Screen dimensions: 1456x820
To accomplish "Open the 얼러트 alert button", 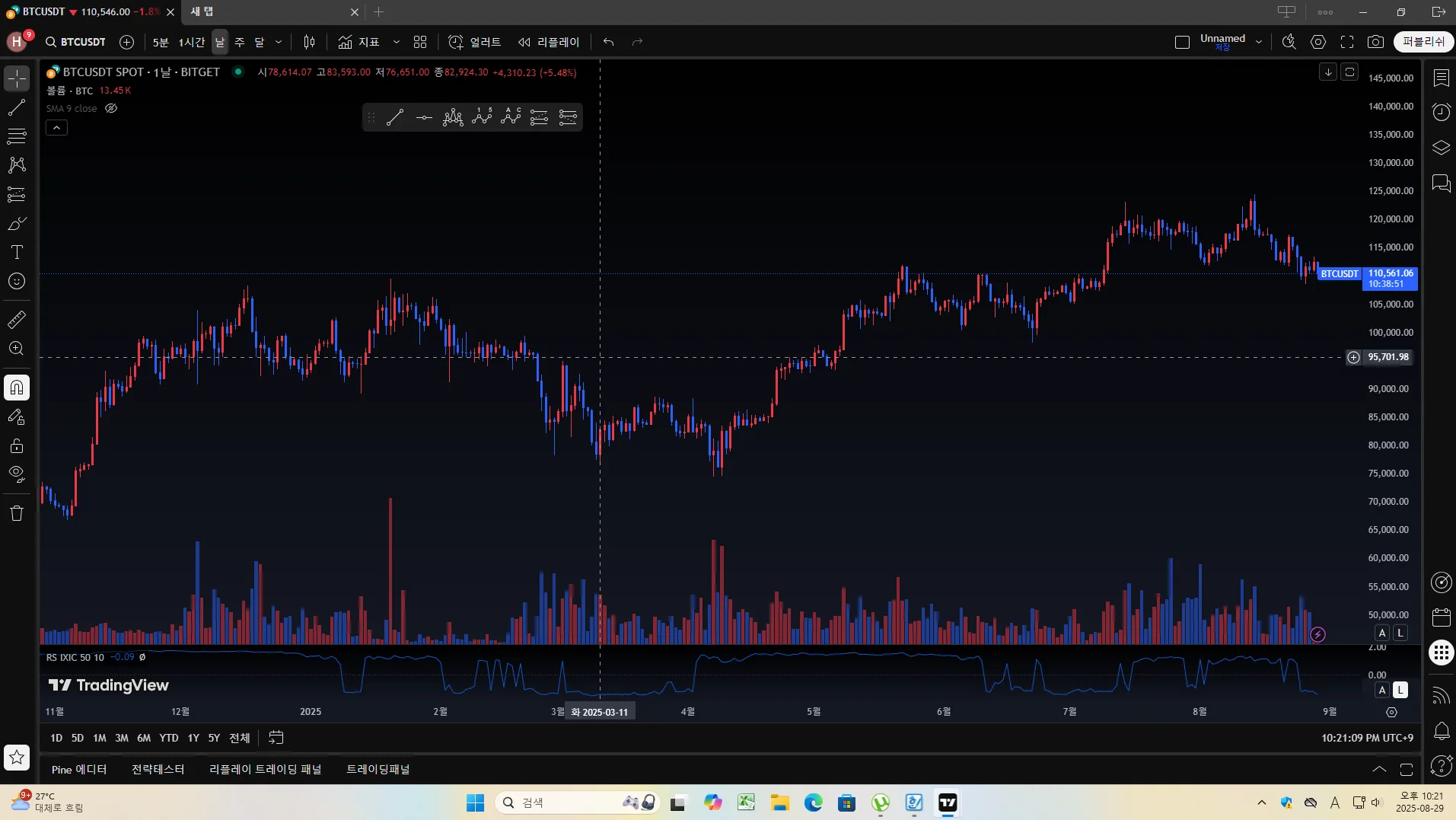I will click(475, 42).
